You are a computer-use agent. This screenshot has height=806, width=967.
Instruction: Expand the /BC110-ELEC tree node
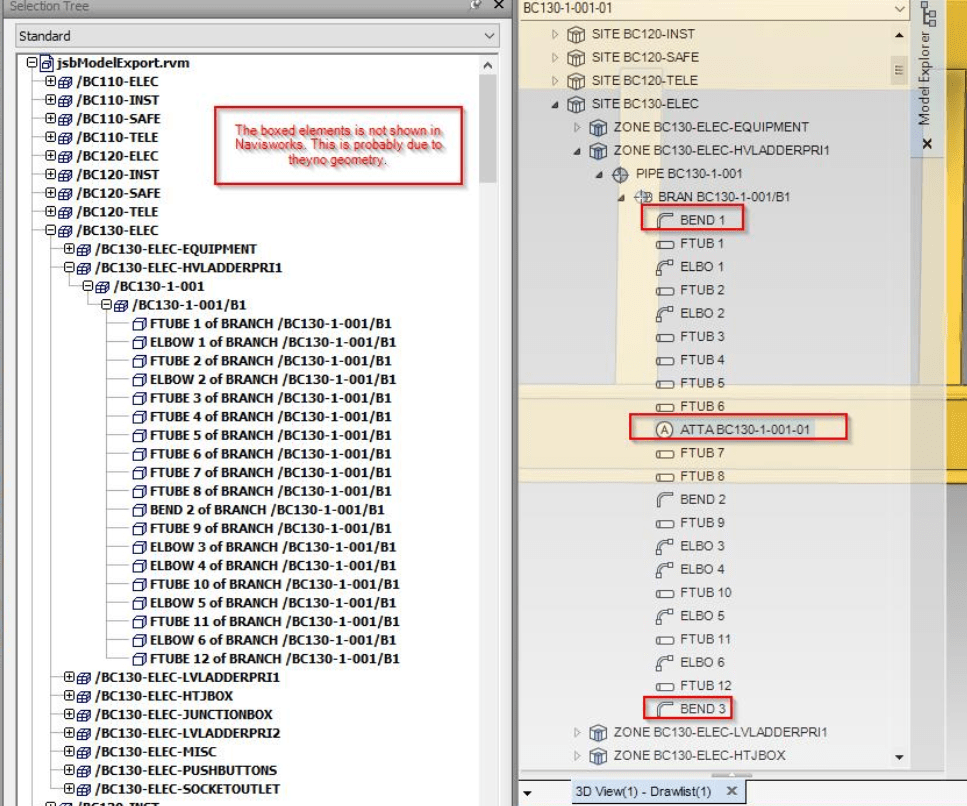pyautogui.click(x=51, y=81)
